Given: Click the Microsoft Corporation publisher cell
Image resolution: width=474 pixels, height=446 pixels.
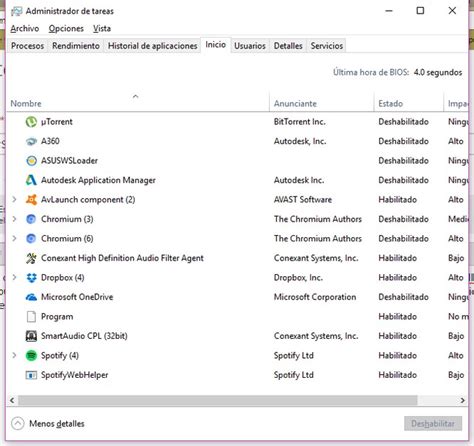Looking at the screenshot, I should point(315,297).
